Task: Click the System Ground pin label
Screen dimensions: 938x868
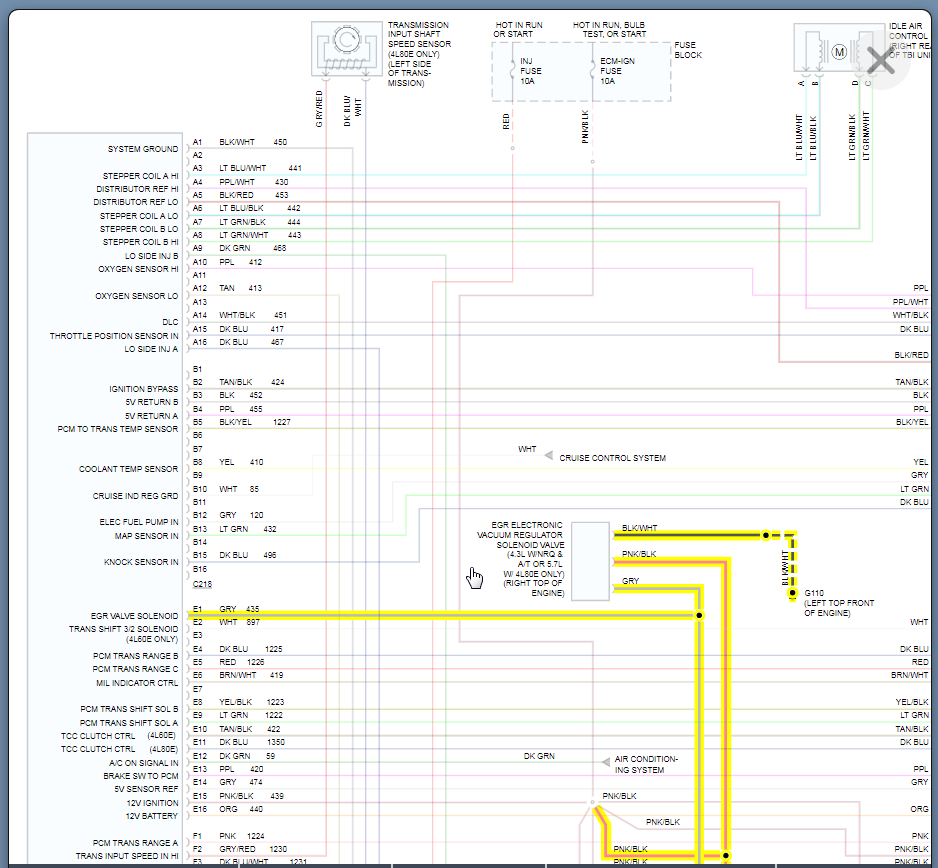Action: point(143,149)
